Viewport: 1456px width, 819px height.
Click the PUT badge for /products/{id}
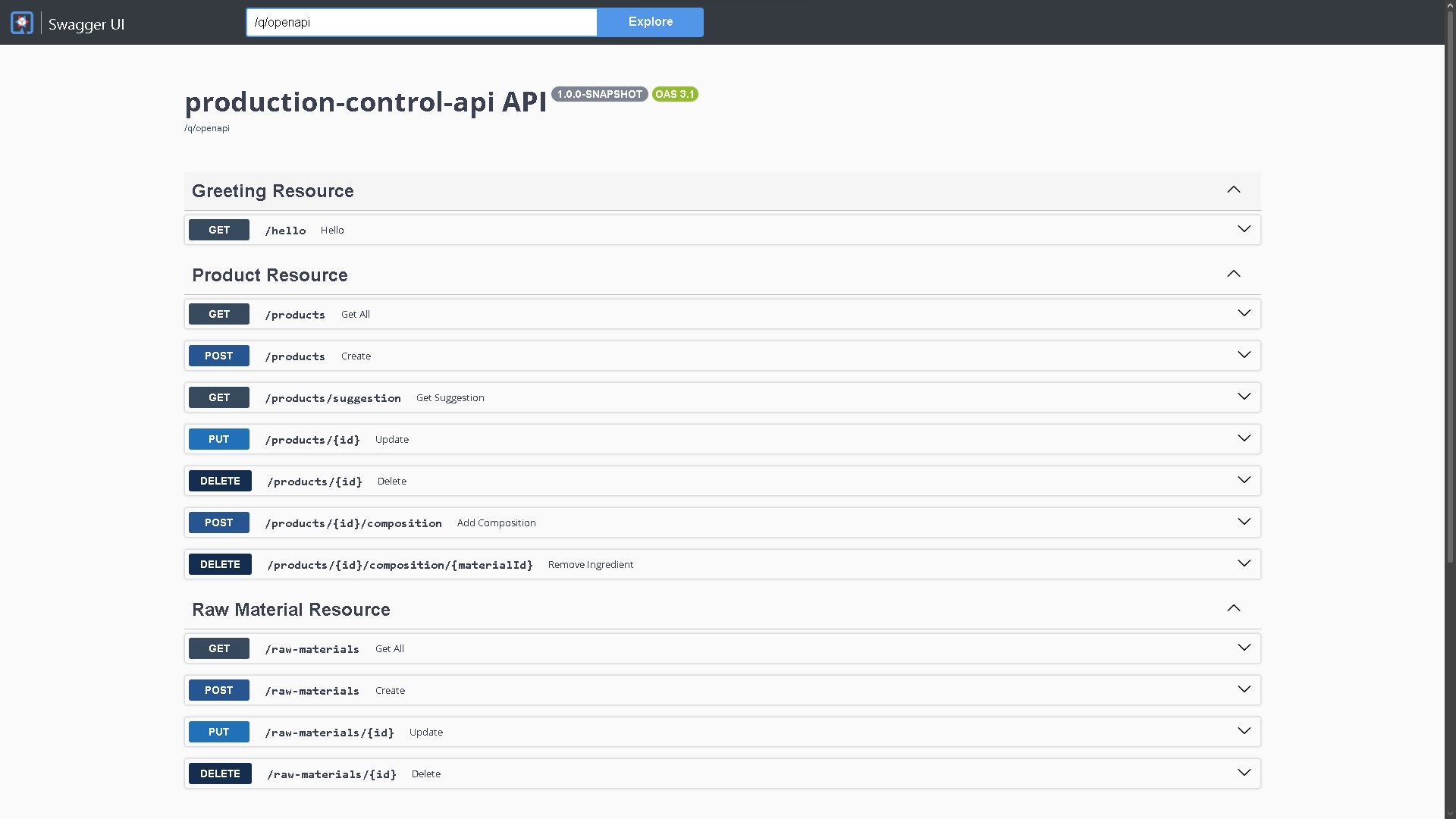(219, 439)
